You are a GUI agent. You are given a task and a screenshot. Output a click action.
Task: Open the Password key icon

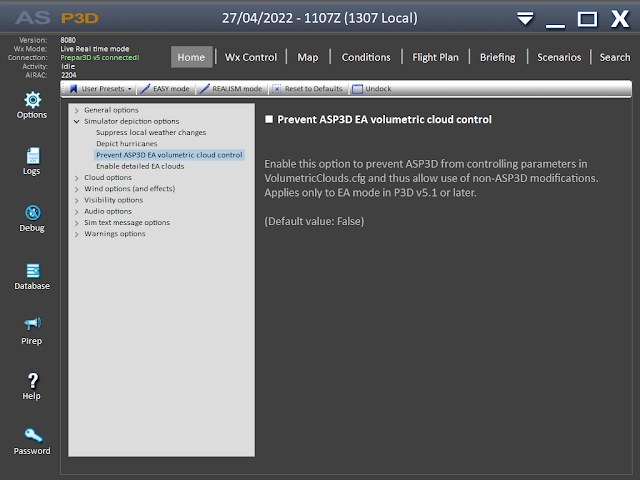(32, 436)
